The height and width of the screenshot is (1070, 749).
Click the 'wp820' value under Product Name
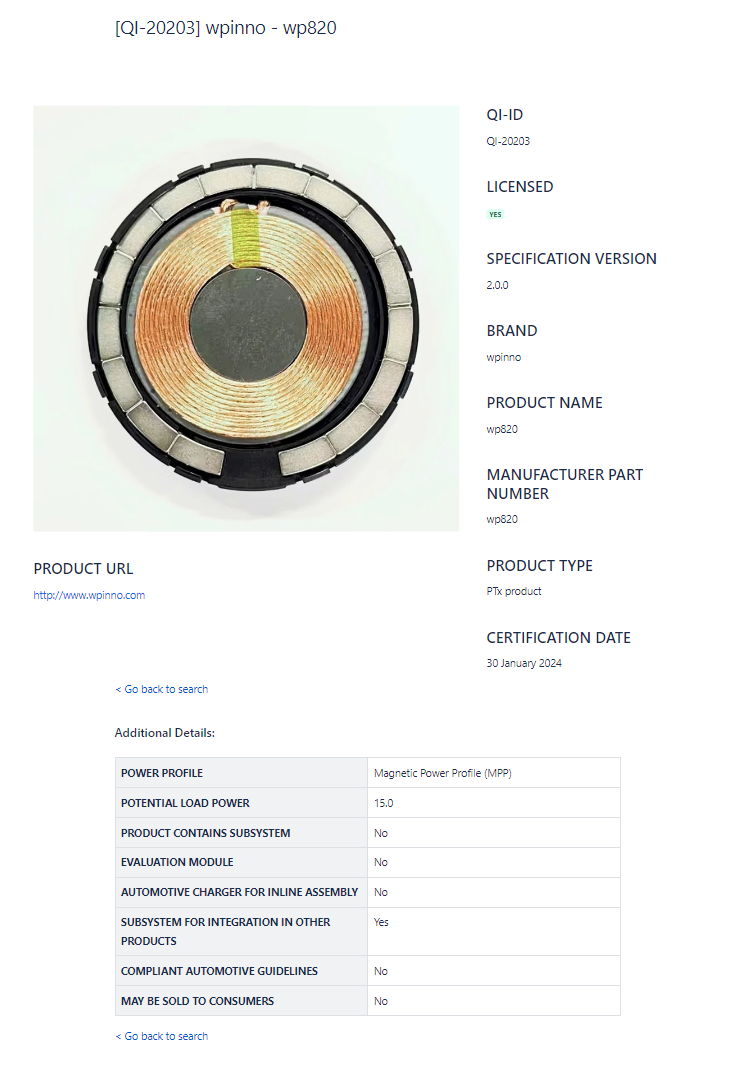coord(502,429)
